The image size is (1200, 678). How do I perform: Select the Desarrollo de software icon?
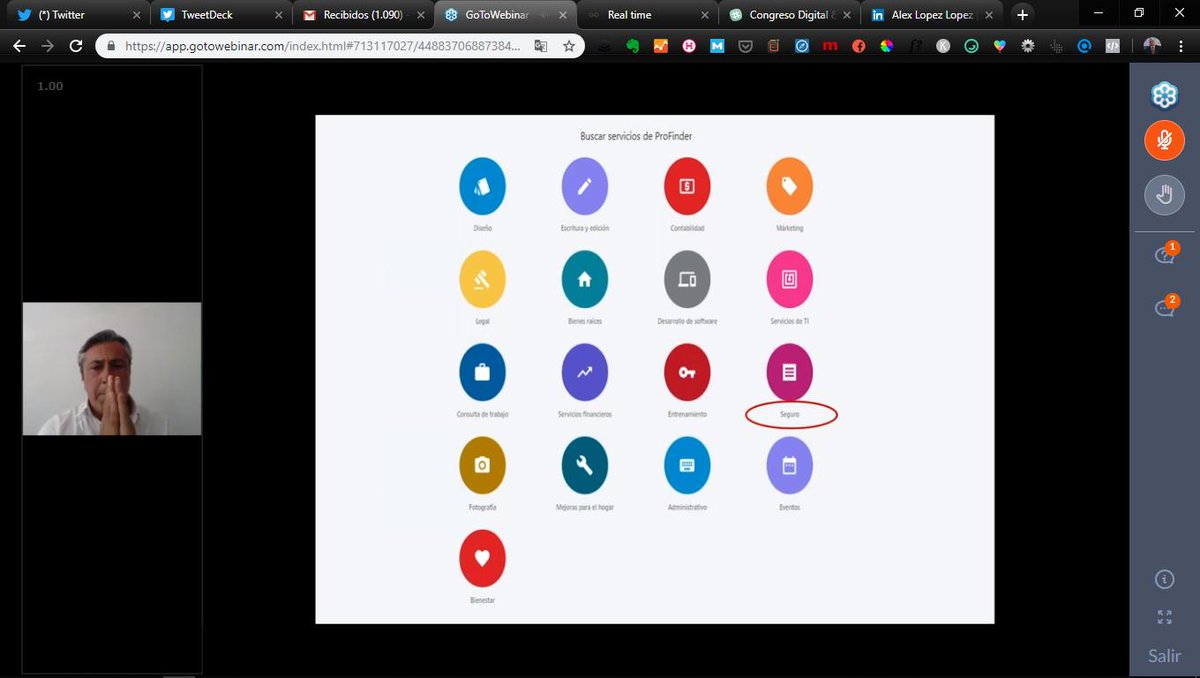(687, 279)
